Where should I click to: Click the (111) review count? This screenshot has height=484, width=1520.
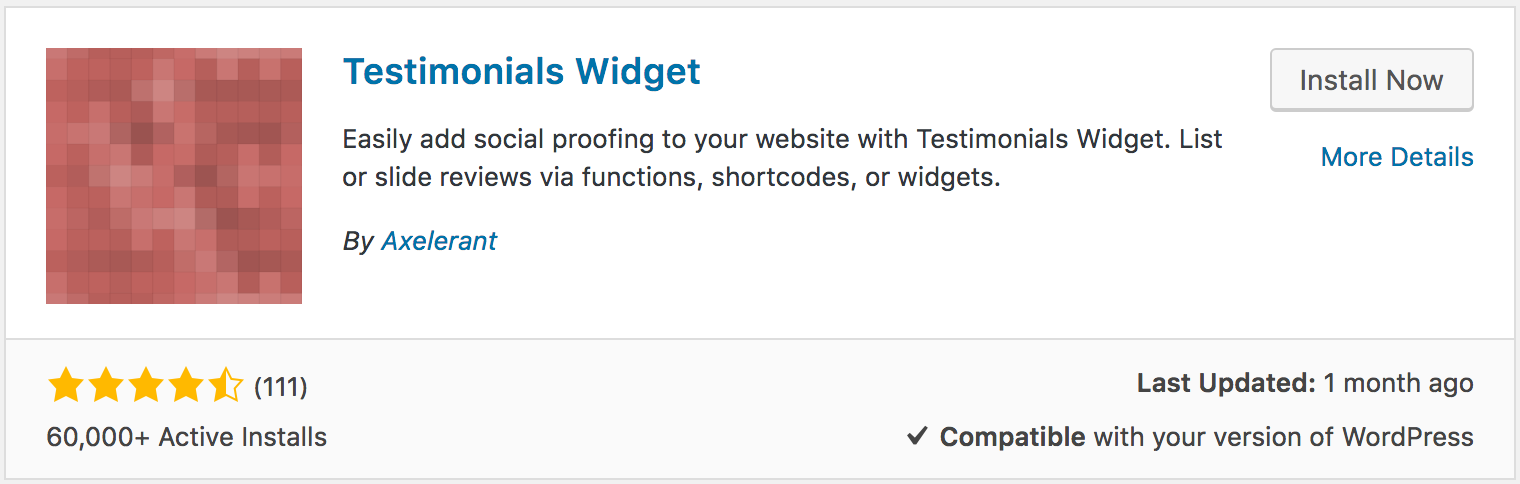pos(281,386)
